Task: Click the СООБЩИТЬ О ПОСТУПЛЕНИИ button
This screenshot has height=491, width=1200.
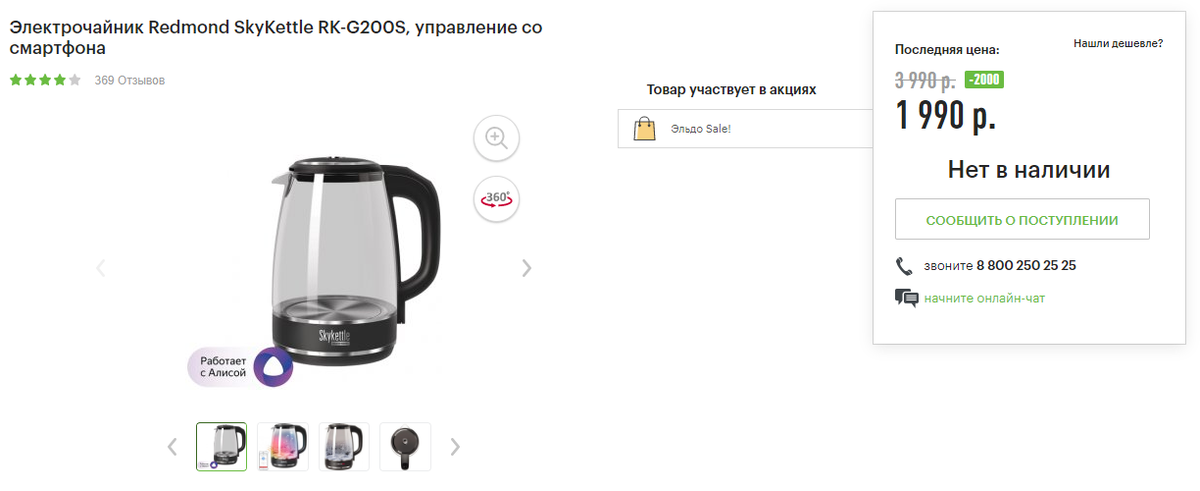Action: tap(1022, 219)
